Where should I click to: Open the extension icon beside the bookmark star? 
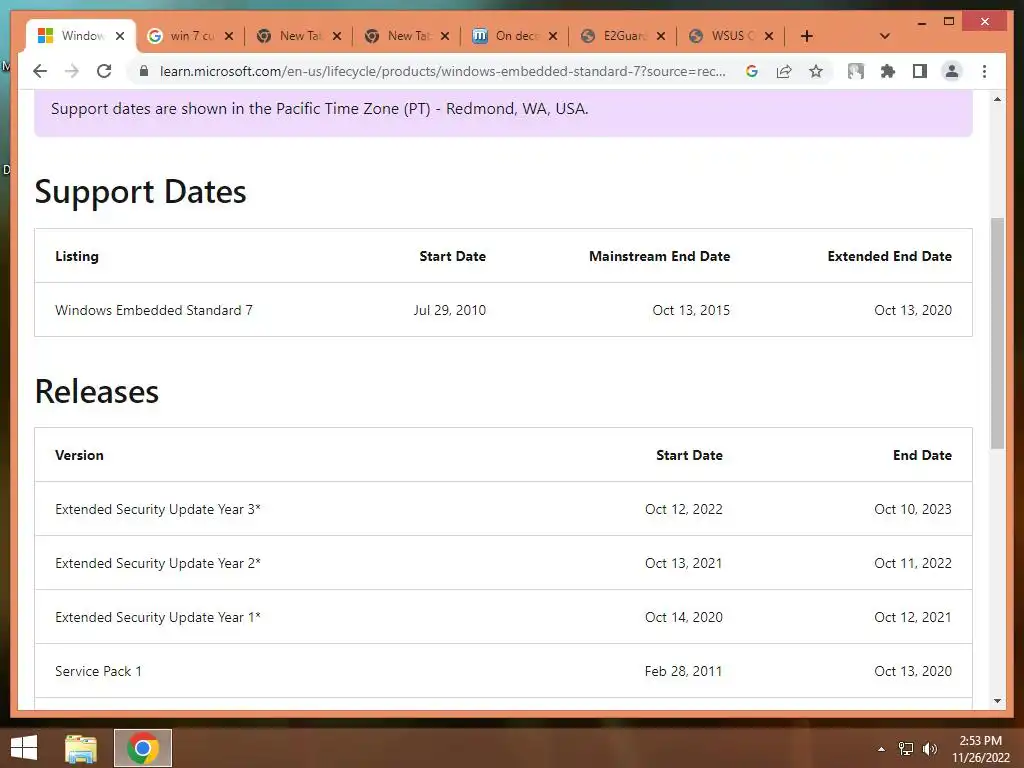click(856, 71)
